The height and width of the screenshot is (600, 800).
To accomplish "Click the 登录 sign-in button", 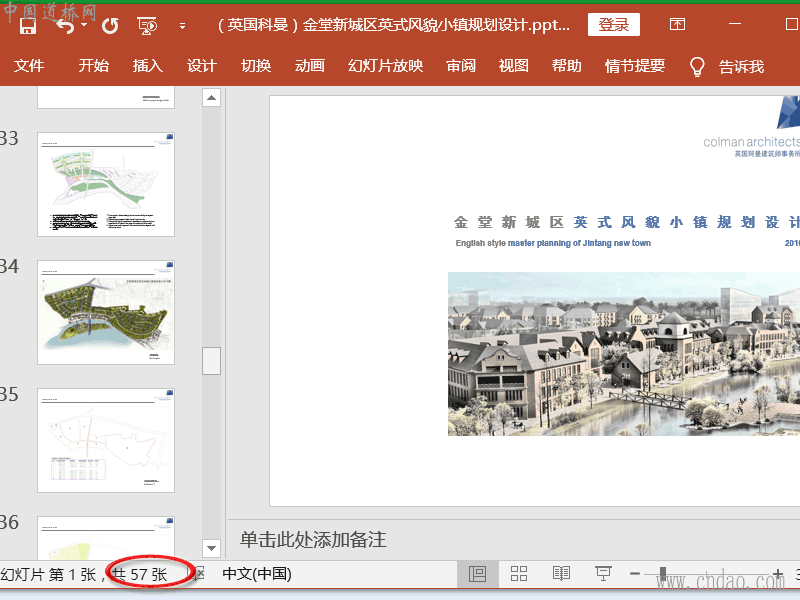I will tap(614, 25).
